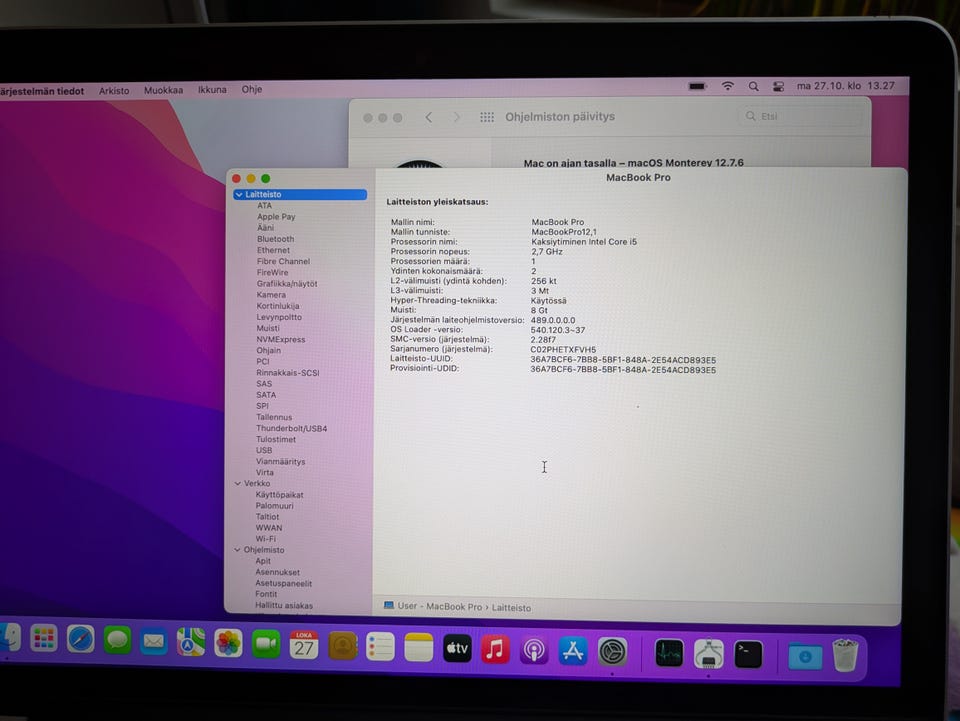Open Reminders app in dock
960x721 pixels.
(380, 647)
